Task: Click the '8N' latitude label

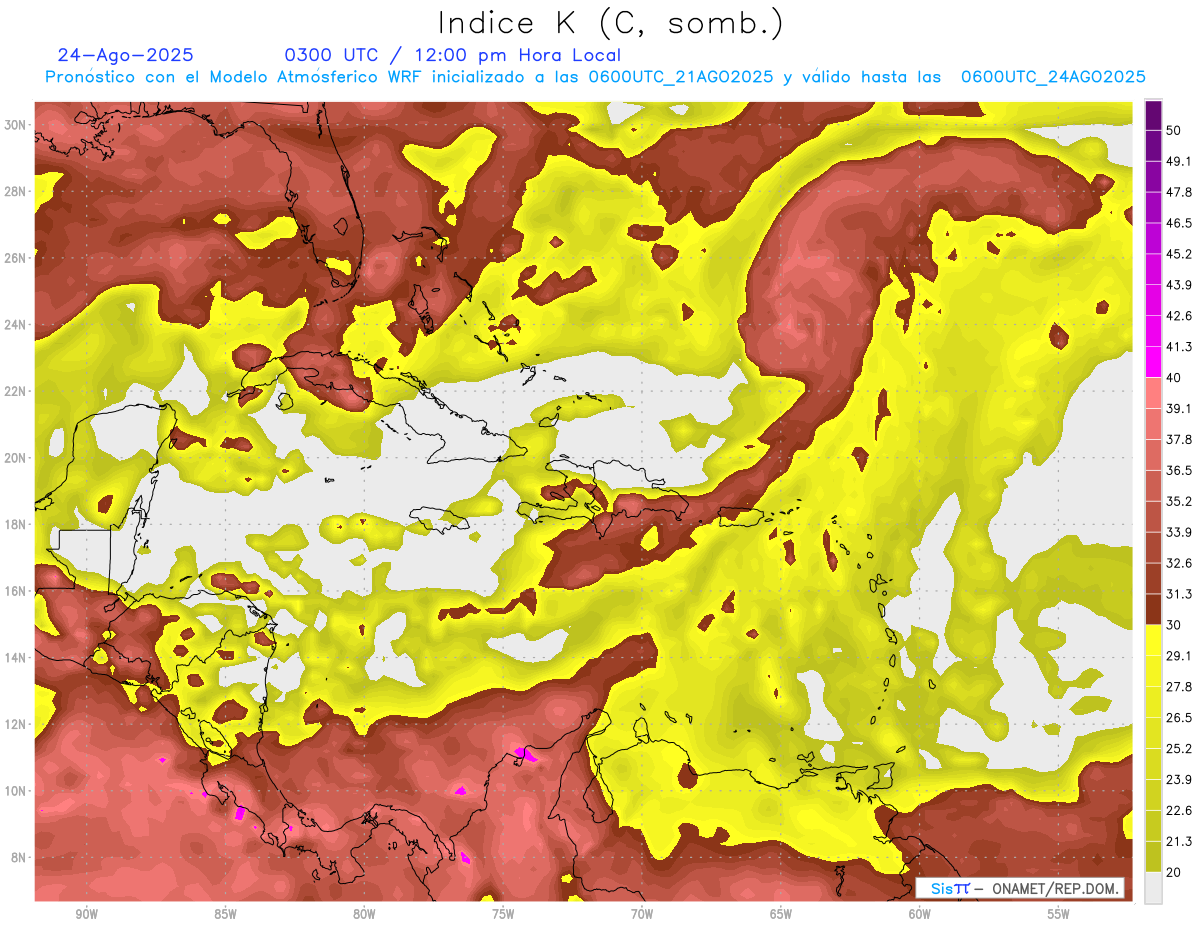Action: coord(18,857)
